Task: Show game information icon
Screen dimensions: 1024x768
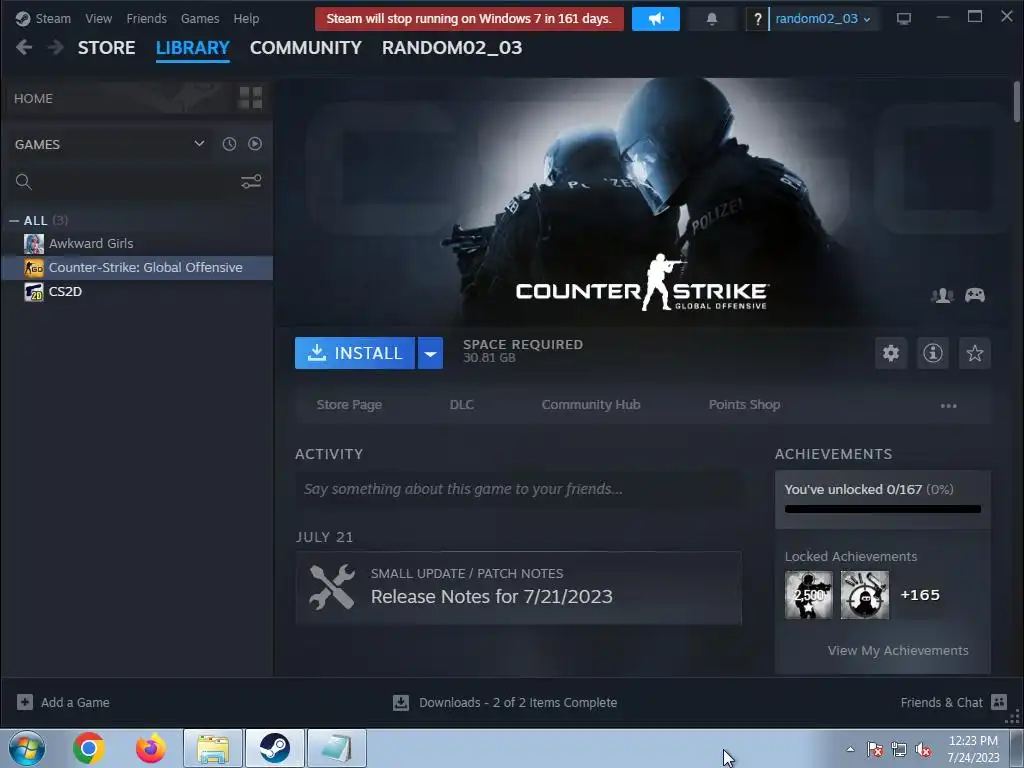Action: (x=933, y=353)
